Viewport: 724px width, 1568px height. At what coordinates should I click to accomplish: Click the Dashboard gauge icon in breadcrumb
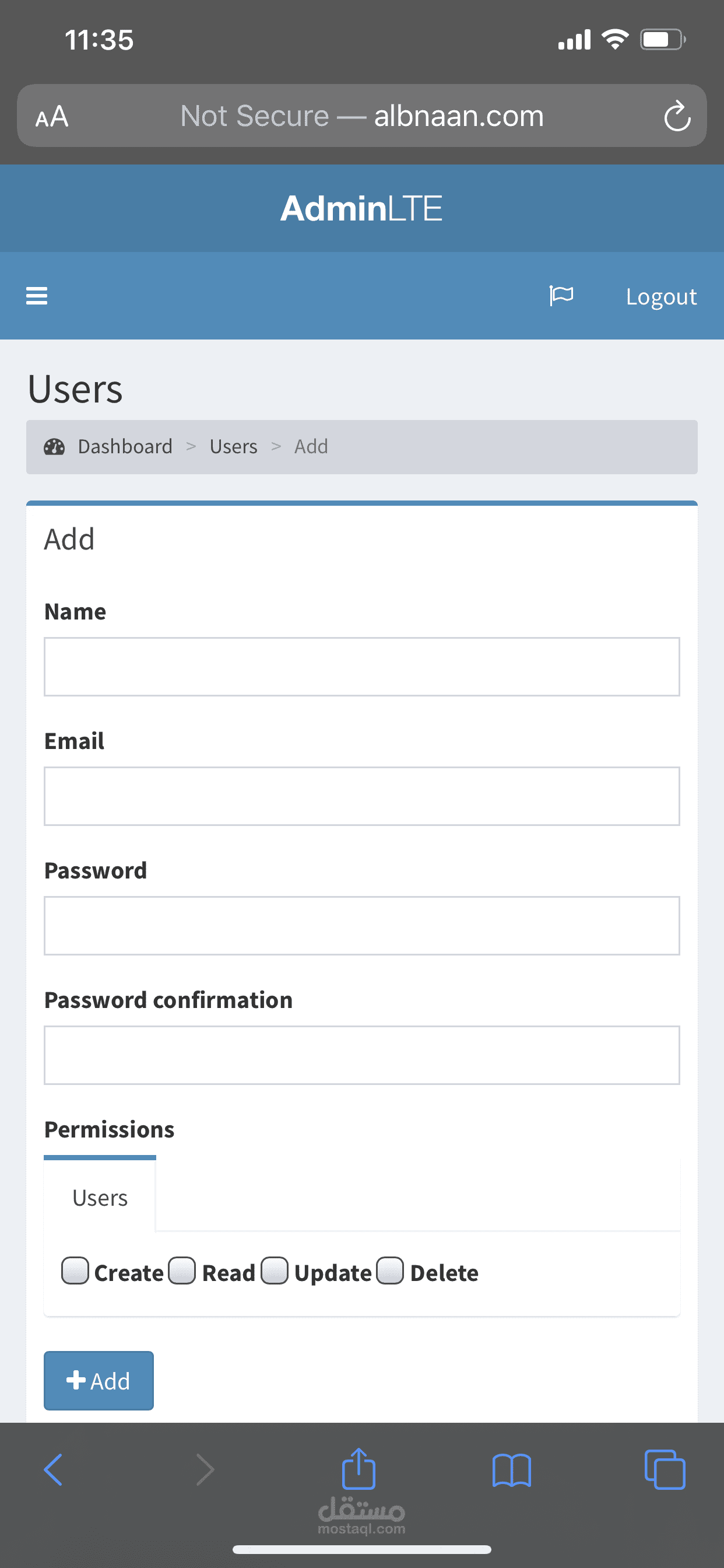(x=54, y=447)
